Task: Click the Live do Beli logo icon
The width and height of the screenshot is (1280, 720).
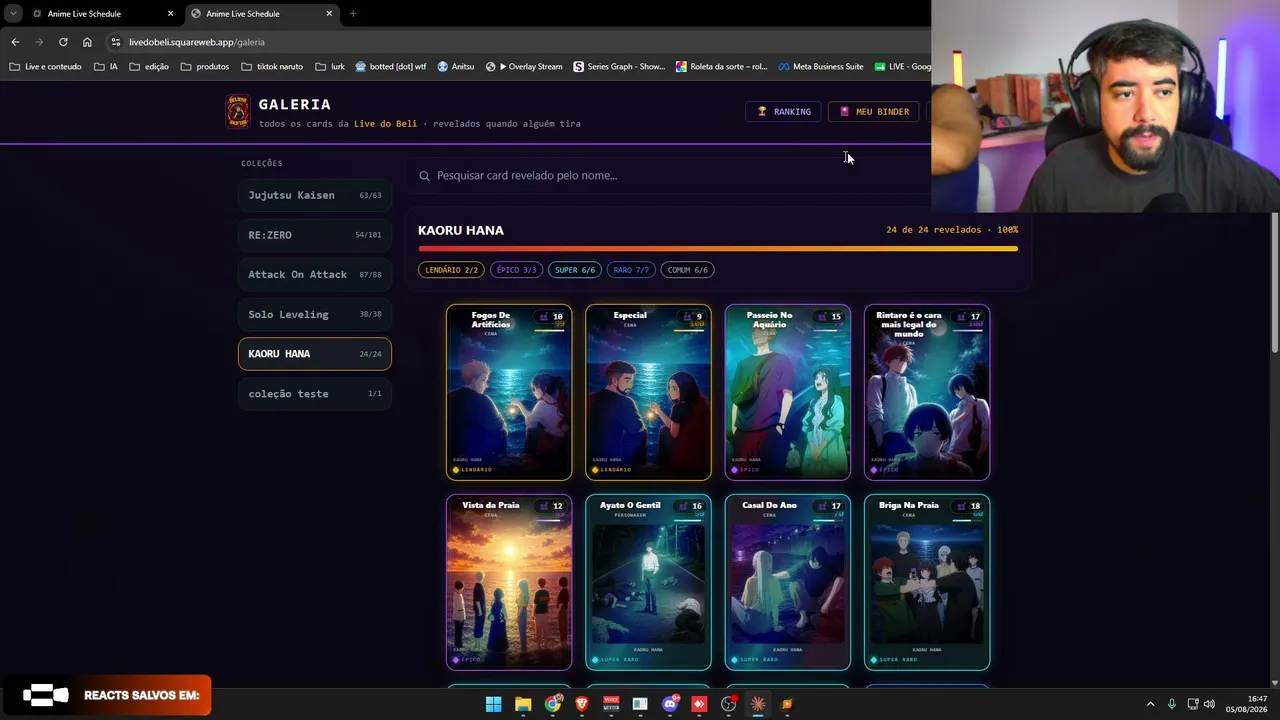Action: [x=238, y=112]
